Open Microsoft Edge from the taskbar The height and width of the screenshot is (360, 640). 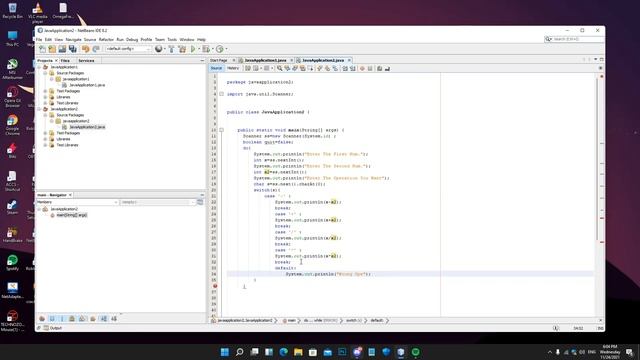pyautogui.click(x=284, y=352)
